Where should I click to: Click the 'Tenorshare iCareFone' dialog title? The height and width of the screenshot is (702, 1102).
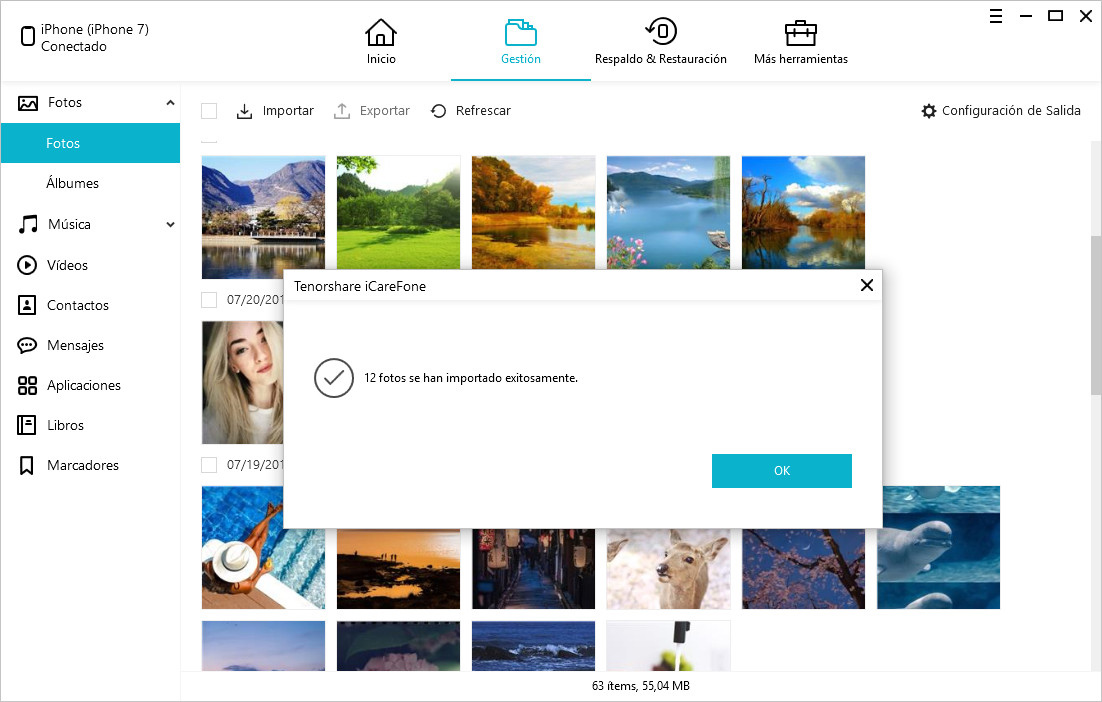pos(360,286)
